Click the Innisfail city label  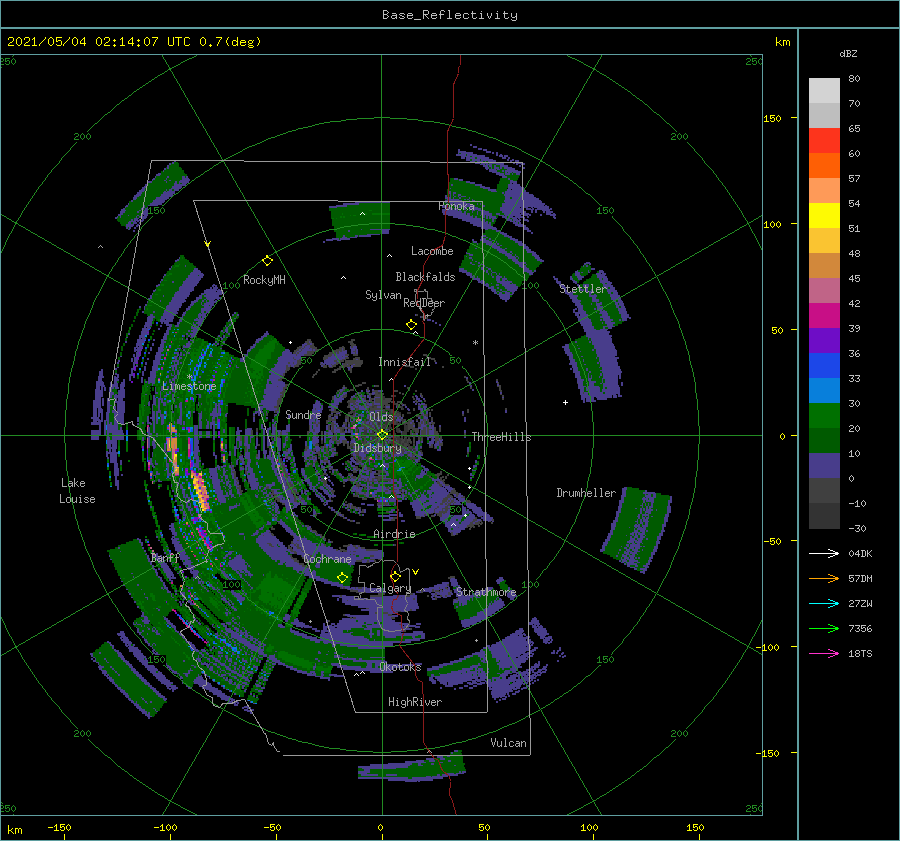pos(404,362)
